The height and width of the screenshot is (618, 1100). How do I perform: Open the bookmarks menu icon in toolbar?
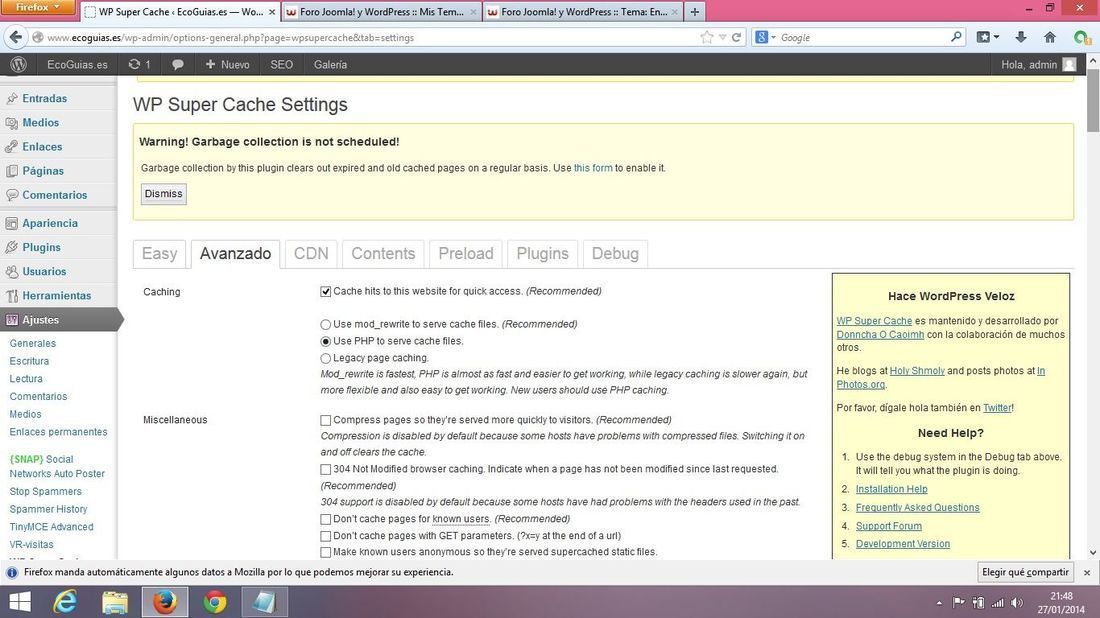987,37
